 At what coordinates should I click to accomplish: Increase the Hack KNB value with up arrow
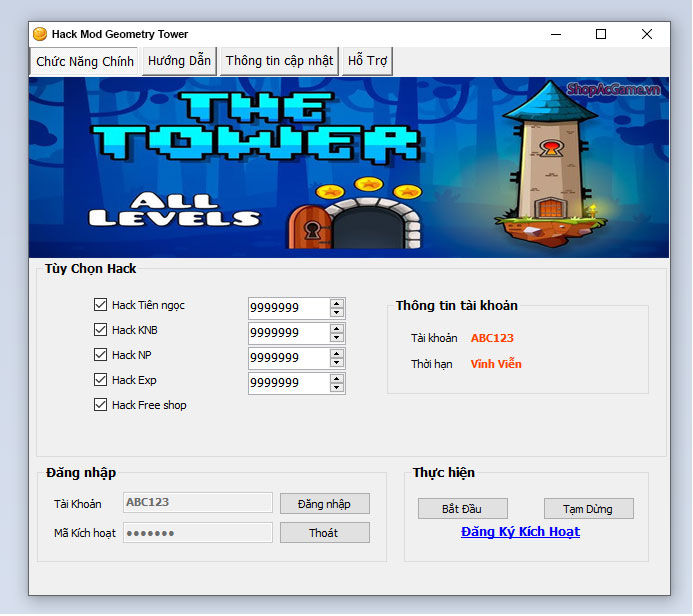tap(337, 329)
